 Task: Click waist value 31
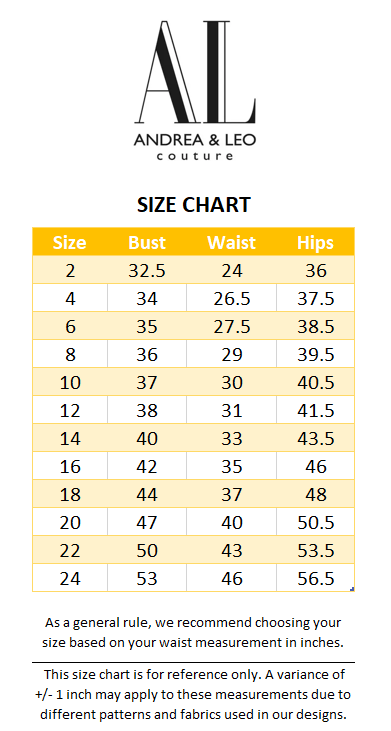[x=232, y=410]
